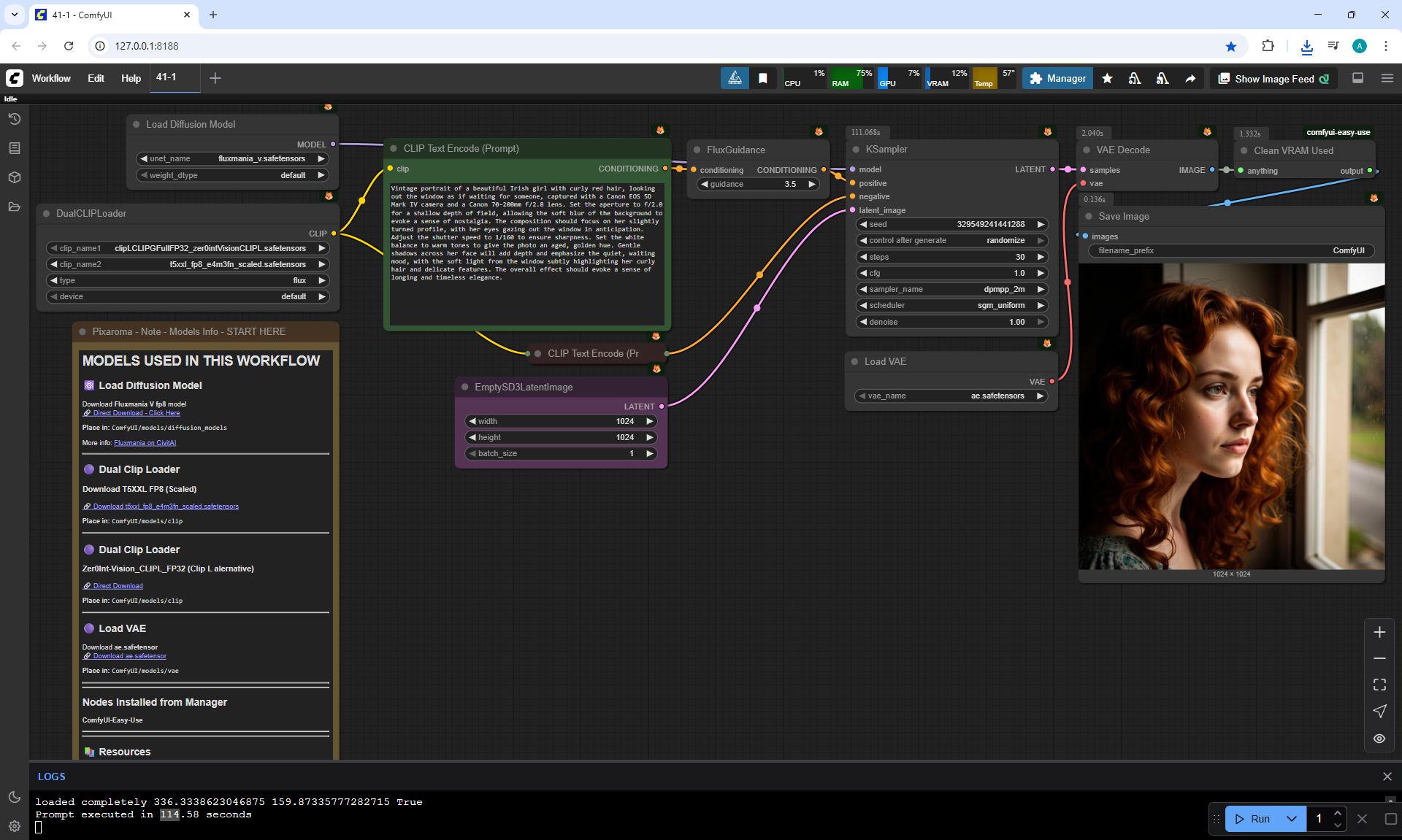The image size is (1402, 840).
Task: Increase the steps value arrow
Action: click(x=1041, y=257)
